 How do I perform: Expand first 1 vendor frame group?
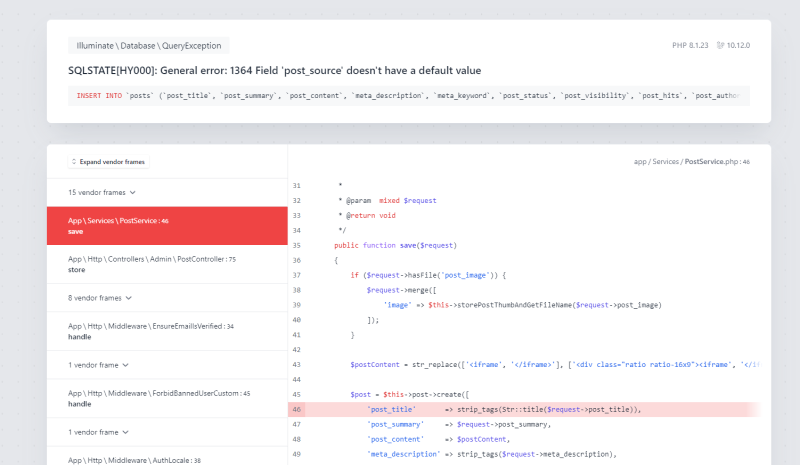click(x=99, y=365)
